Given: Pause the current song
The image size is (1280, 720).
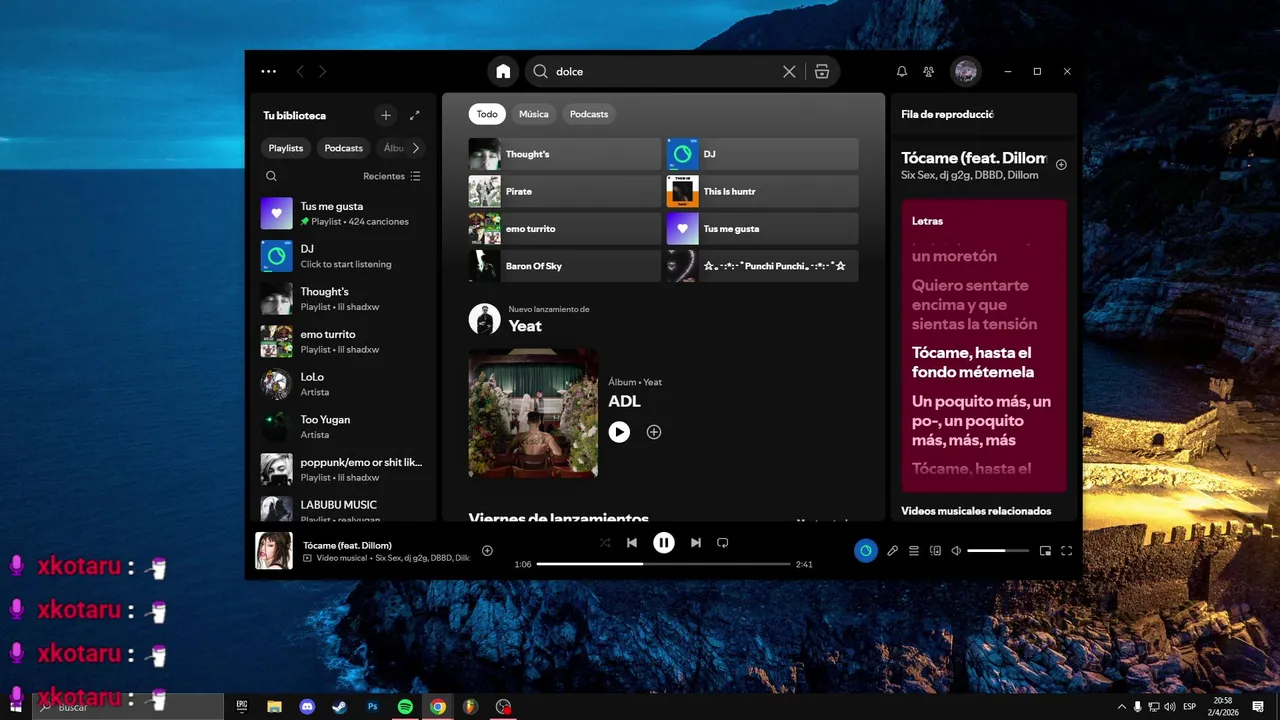Looking at the screenshot, I should (x=664, y=542).
